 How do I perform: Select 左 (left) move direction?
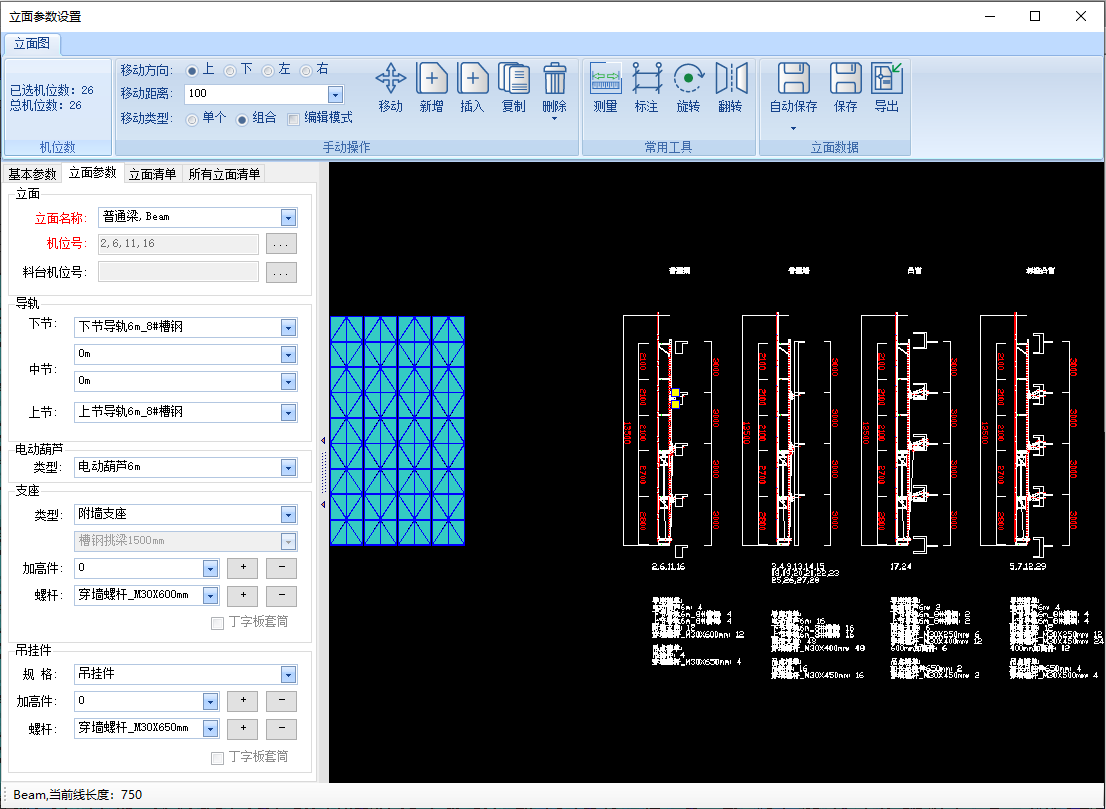[268, 71]
